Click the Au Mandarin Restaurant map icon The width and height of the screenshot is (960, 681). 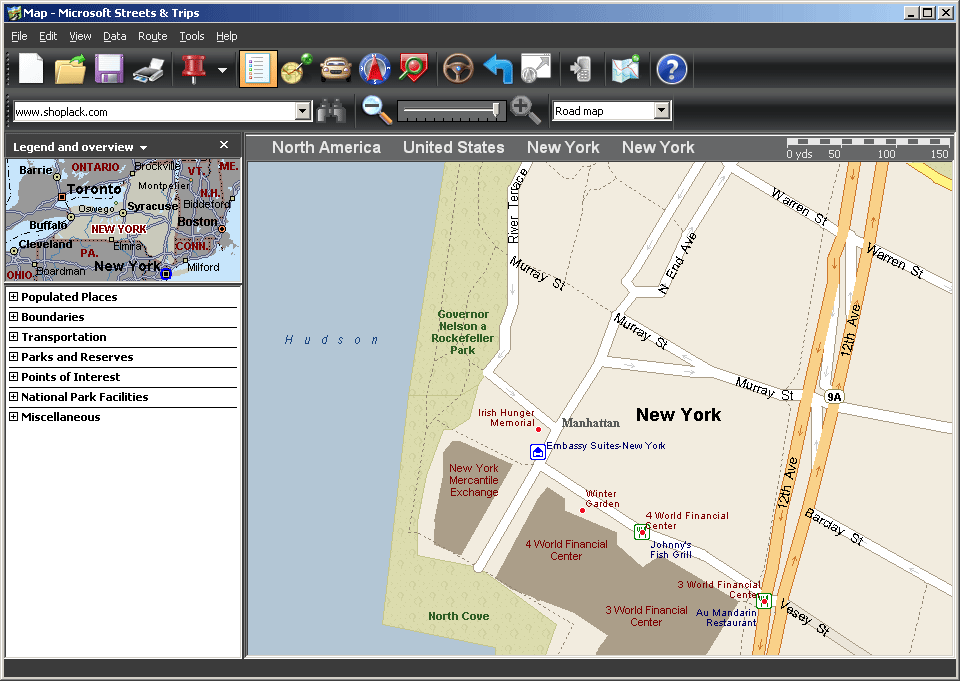coord(763,601)
